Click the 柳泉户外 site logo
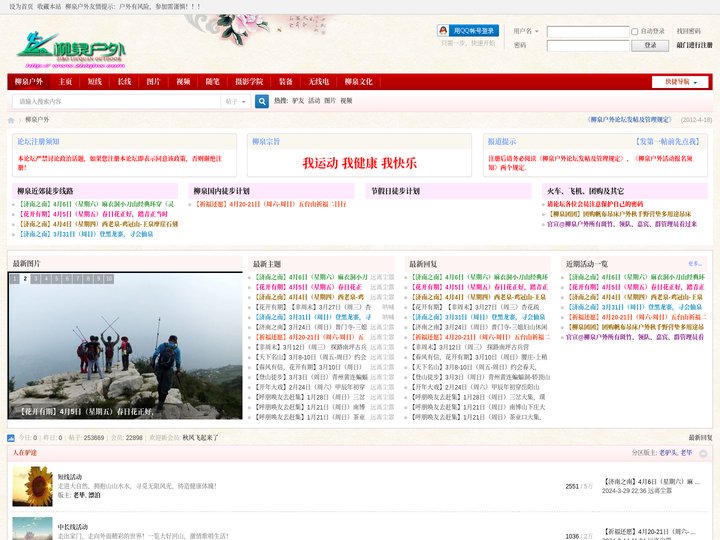720x540 pixels. click(x=70, y=50)
